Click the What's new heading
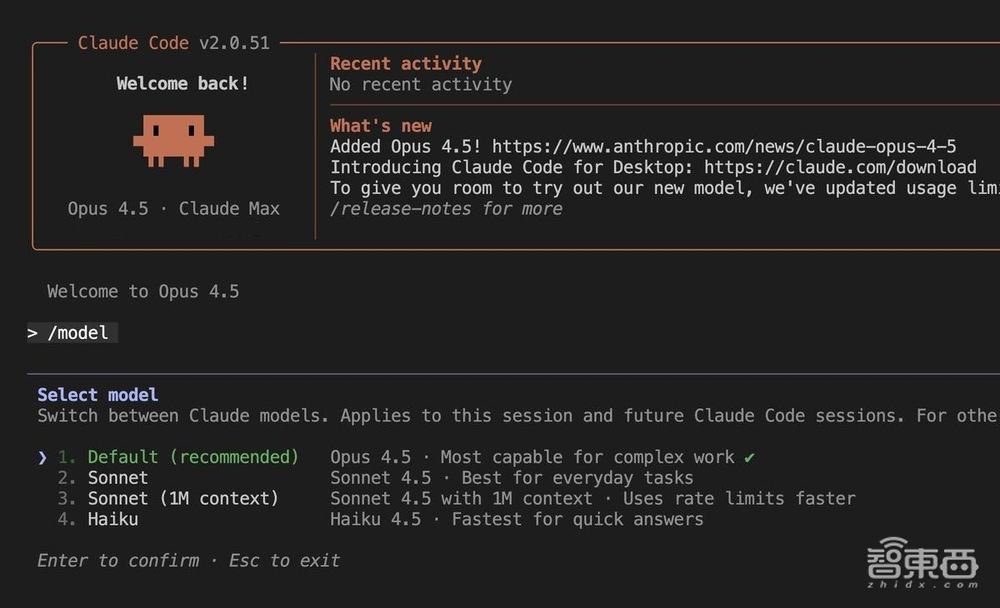 click(381, 126)
